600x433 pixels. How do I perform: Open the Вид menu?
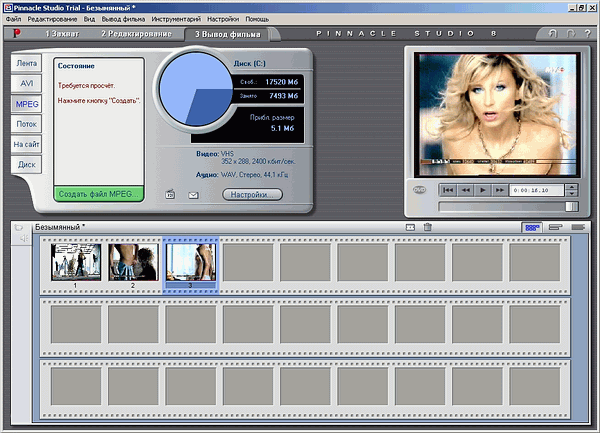click(89, 19)
